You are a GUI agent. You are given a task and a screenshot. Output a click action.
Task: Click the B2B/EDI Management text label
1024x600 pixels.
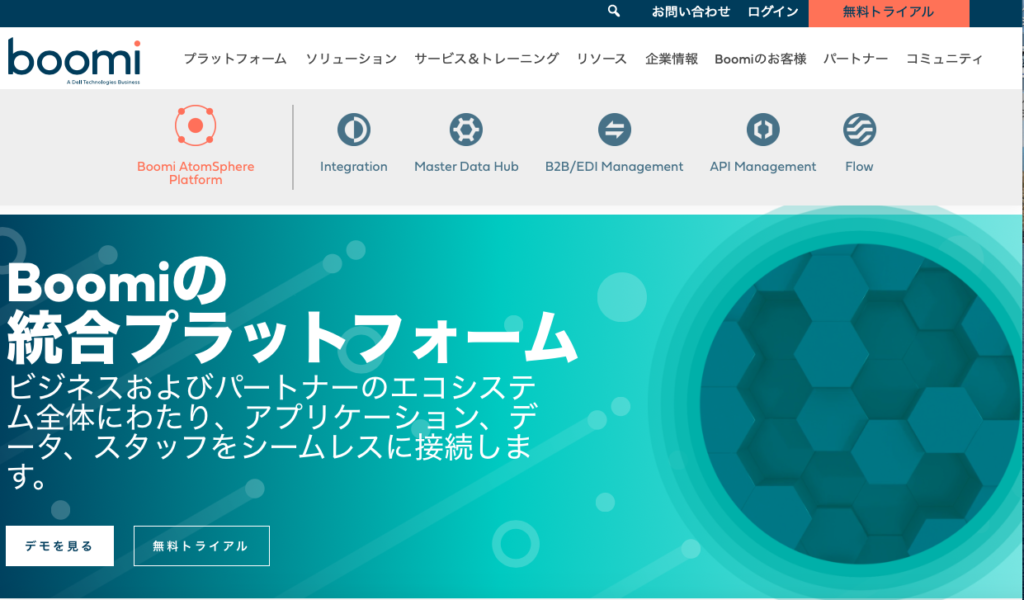(615, 166)
